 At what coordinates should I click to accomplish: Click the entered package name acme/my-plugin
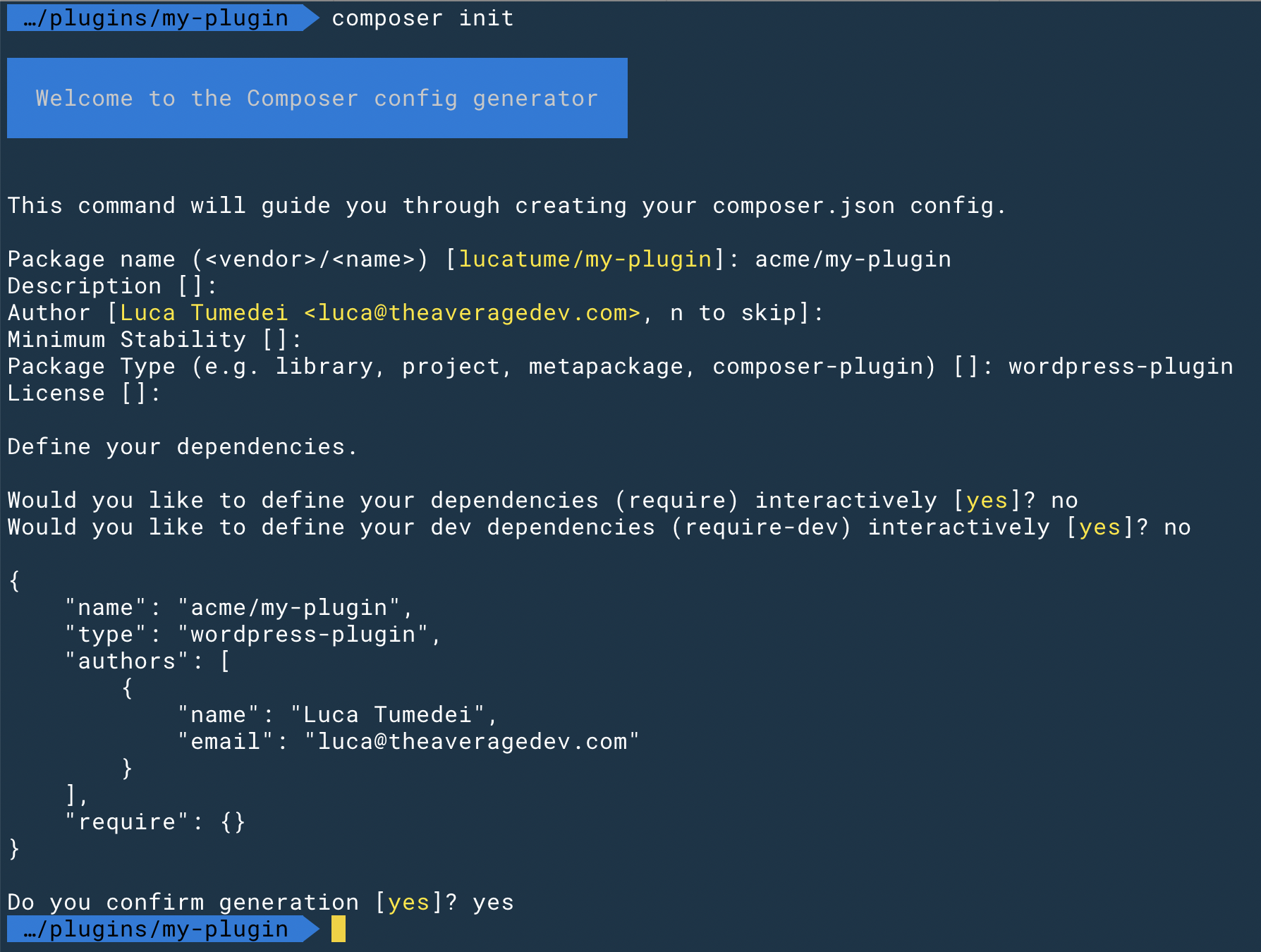pos(853,260)
